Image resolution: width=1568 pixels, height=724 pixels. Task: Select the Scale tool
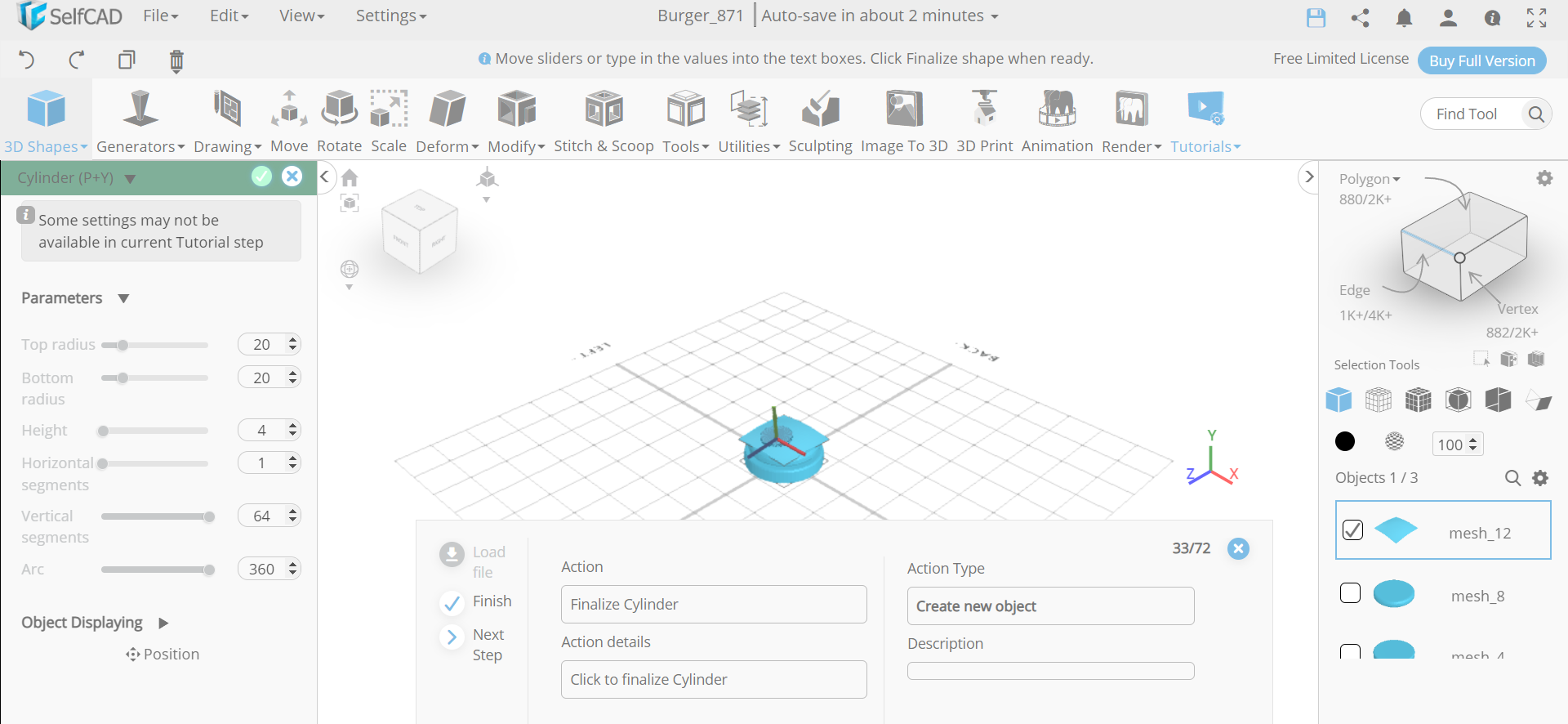point(389,121)
